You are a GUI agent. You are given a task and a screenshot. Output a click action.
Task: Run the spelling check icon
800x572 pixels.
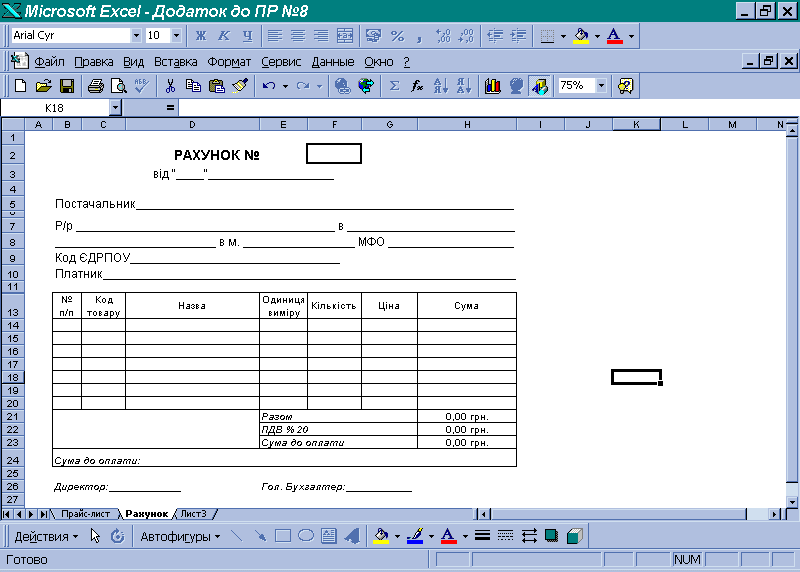point(141,86)
